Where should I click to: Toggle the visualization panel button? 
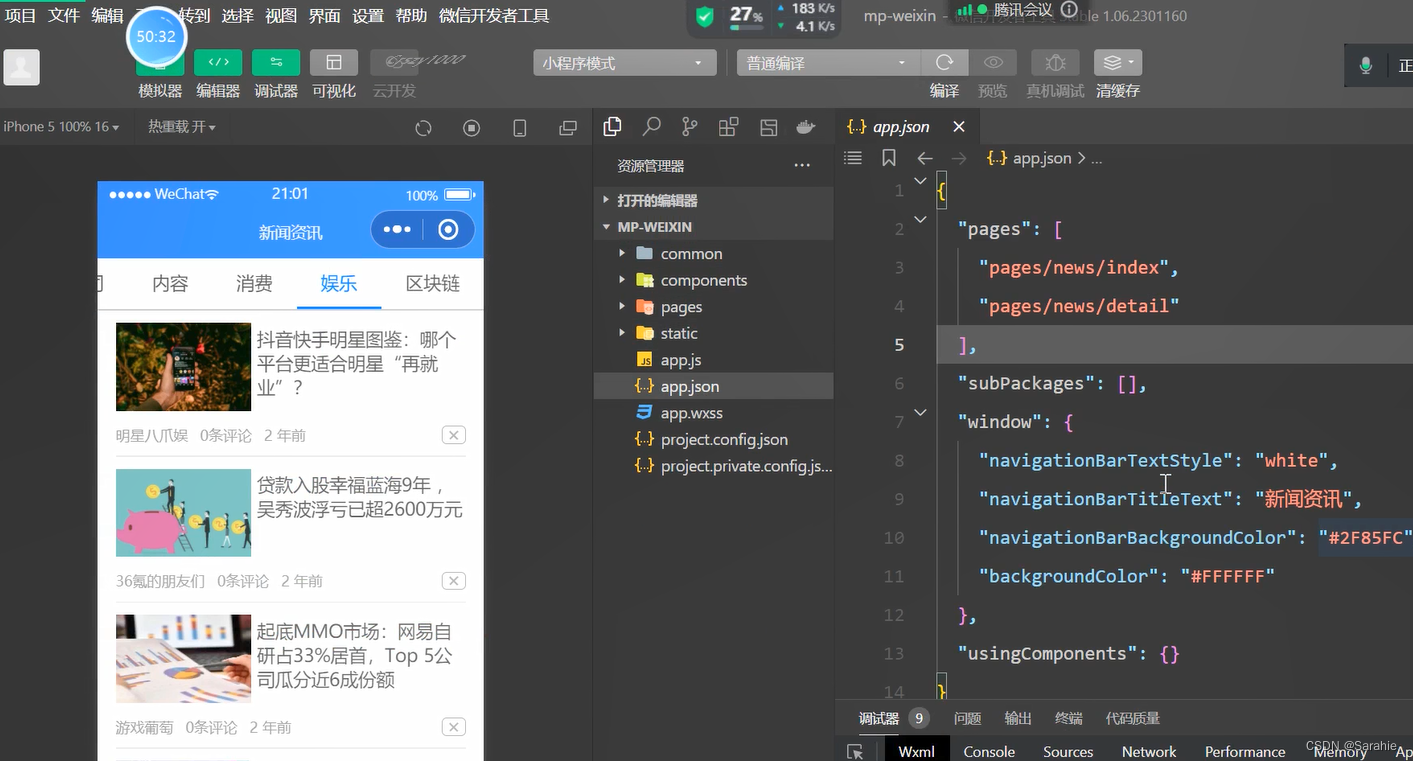(334, 63)
